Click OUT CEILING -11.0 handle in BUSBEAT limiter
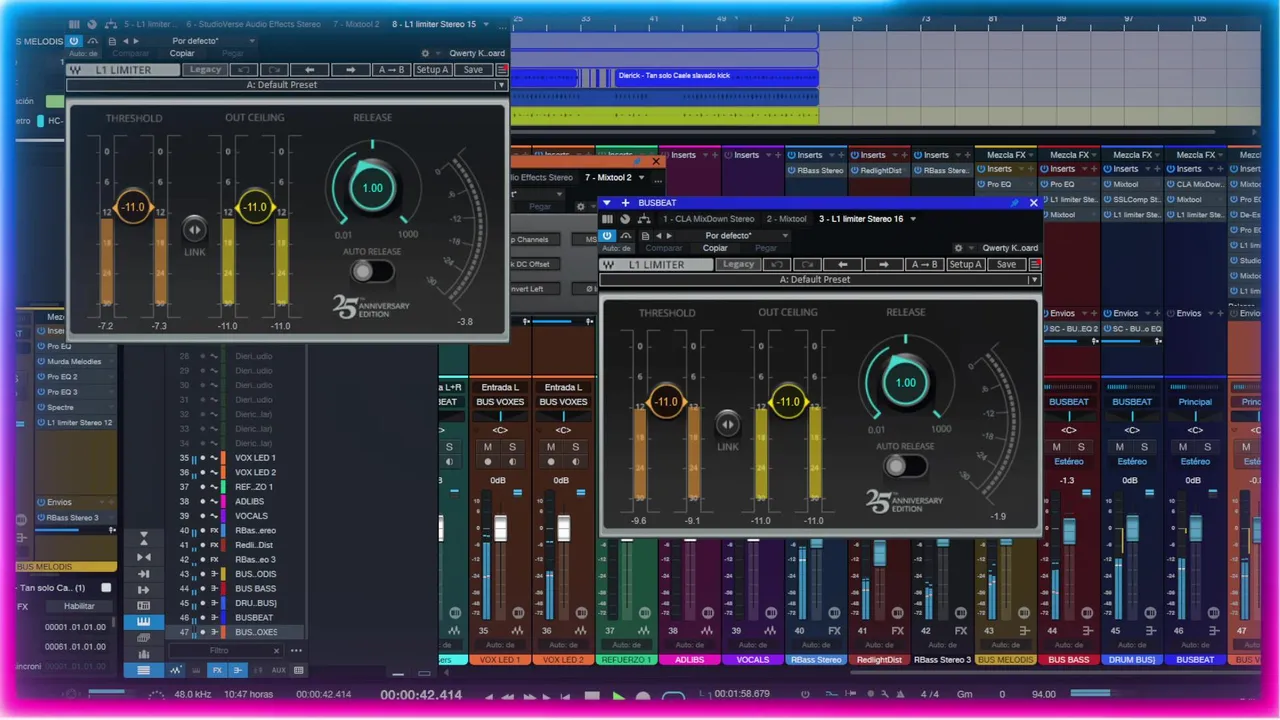The width and height of the screenshot is (1280, 720). [788, 401]
